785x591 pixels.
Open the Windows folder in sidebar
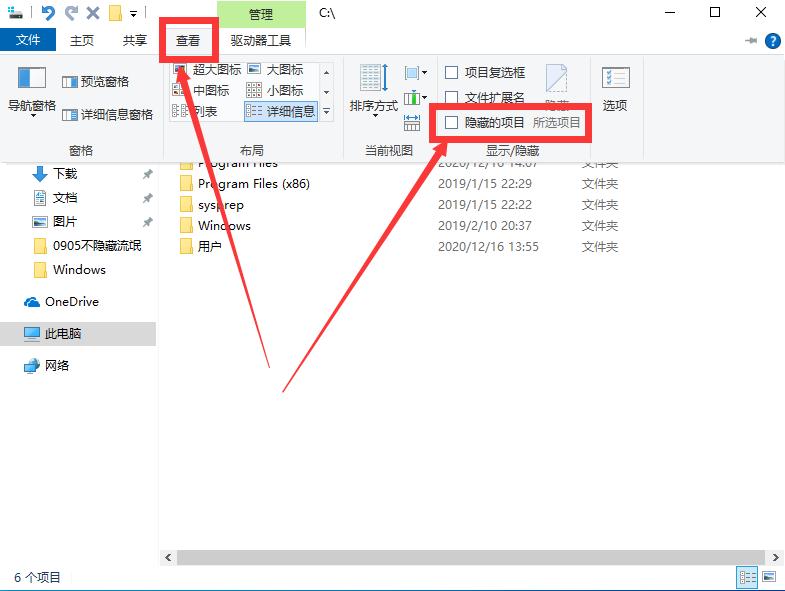tap(69, 269)
